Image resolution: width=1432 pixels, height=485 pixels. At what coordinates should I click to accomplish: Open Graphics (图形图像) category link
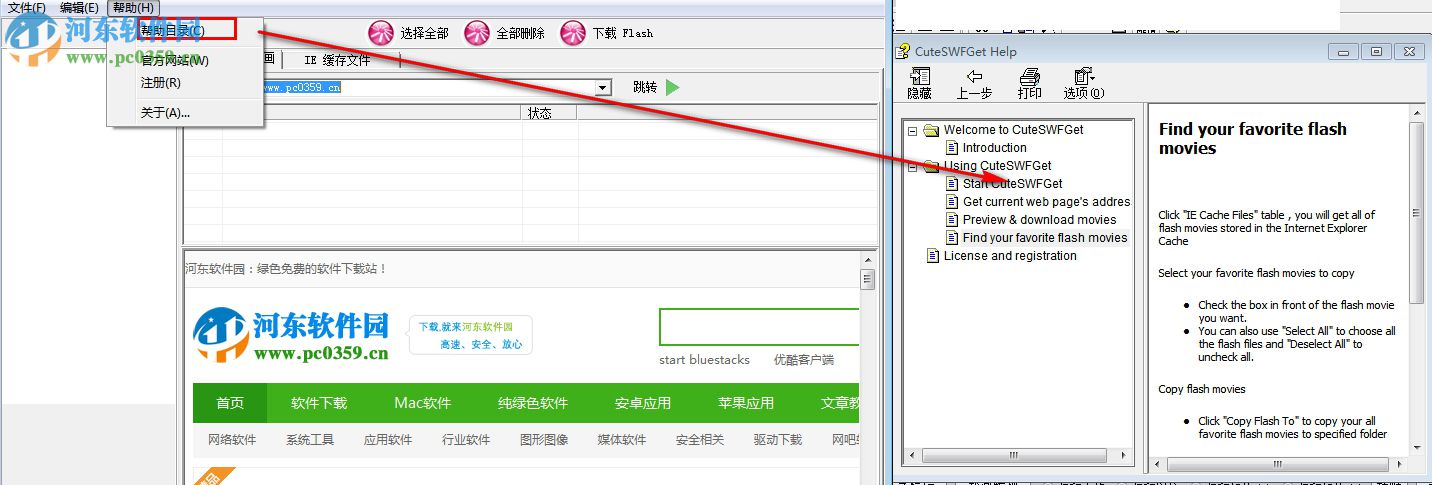544,440
